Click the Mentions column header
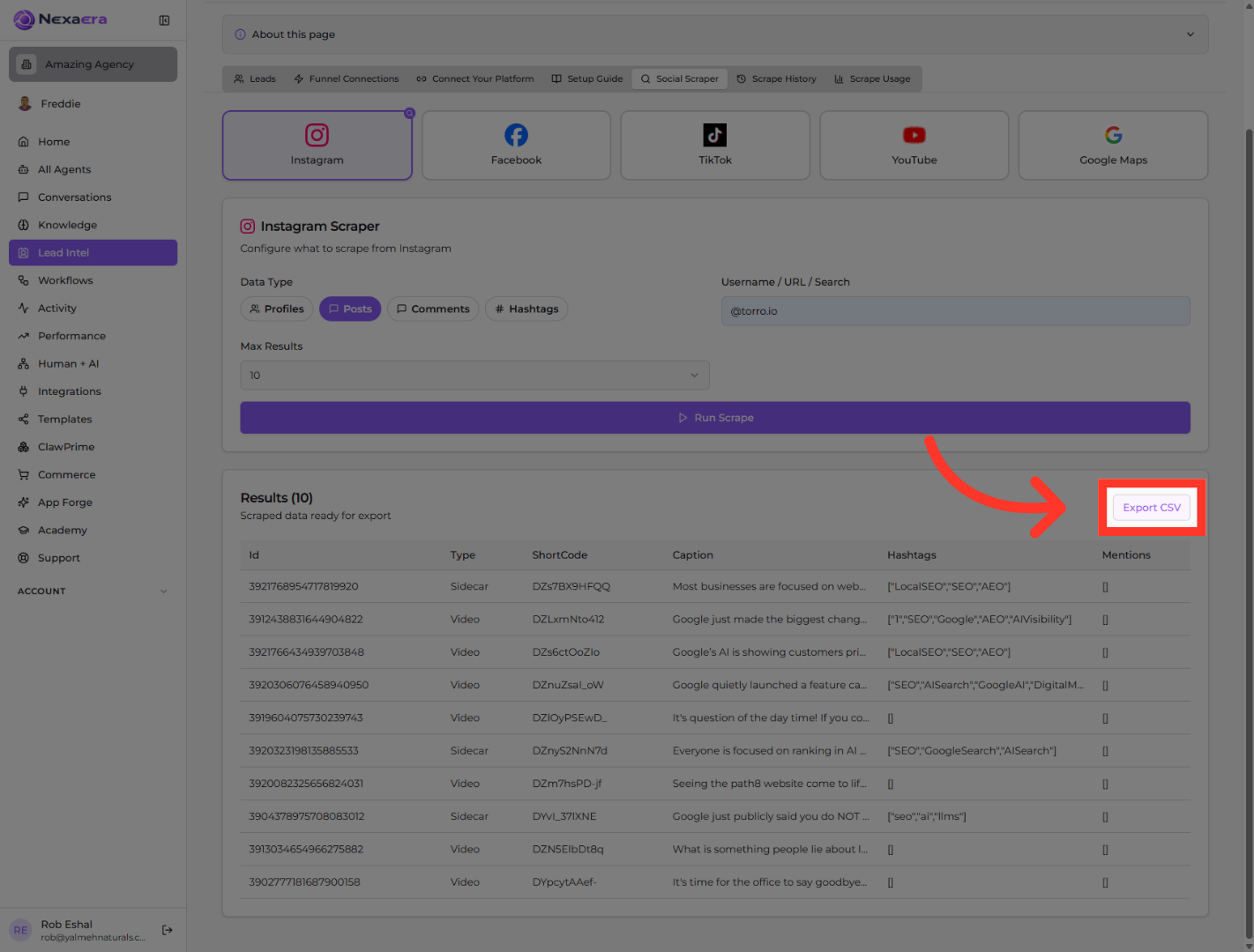This screenshot has height=952, width=1254. coord(1126,555)
